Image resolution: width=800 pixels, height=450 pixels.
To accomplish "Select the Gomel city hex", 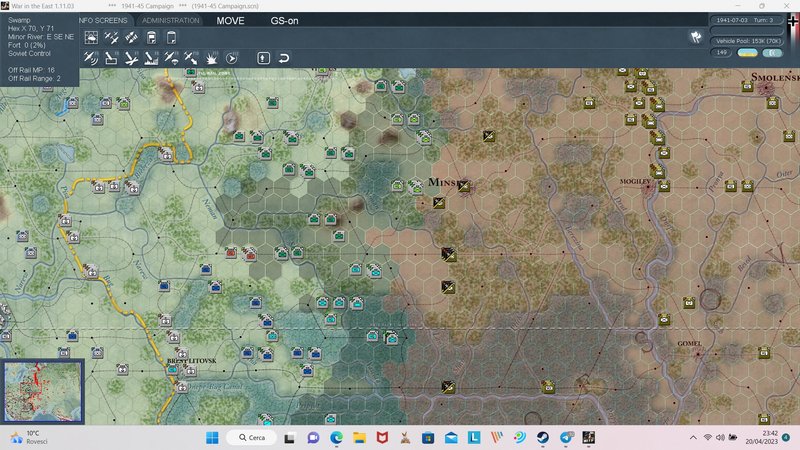I will point(698,354).
